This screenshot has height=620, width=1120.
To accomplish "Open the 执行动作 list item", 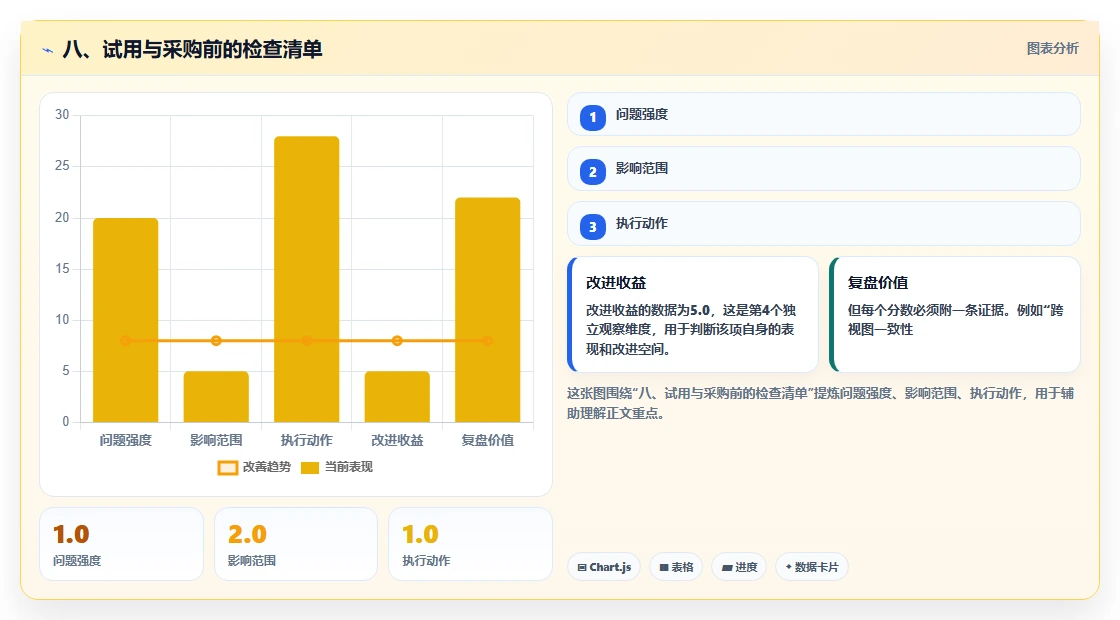I will pos(824,224).
